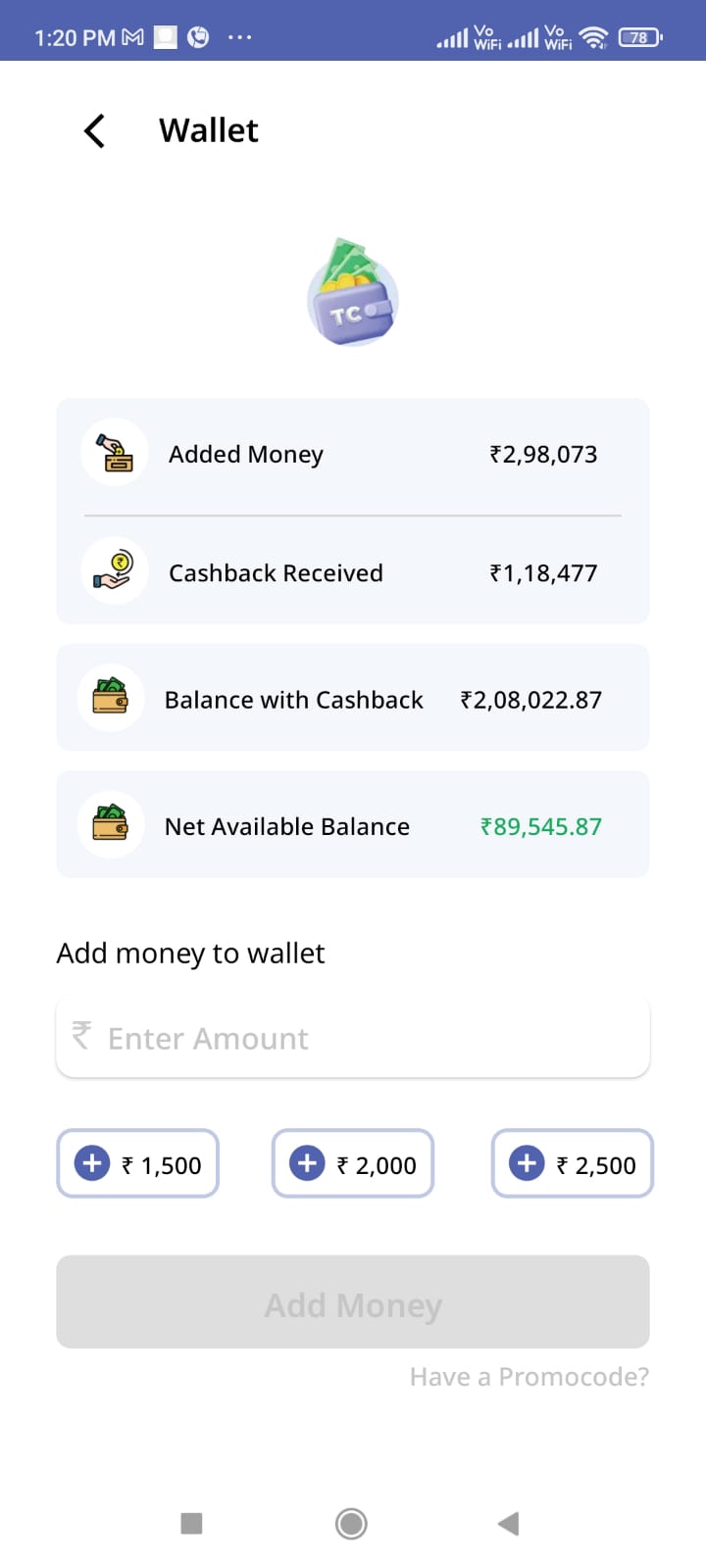Tap the ₹2,08,022.87 balance with cashback amount
Viewport: 706px width, 1568px height.
(530, 700)
